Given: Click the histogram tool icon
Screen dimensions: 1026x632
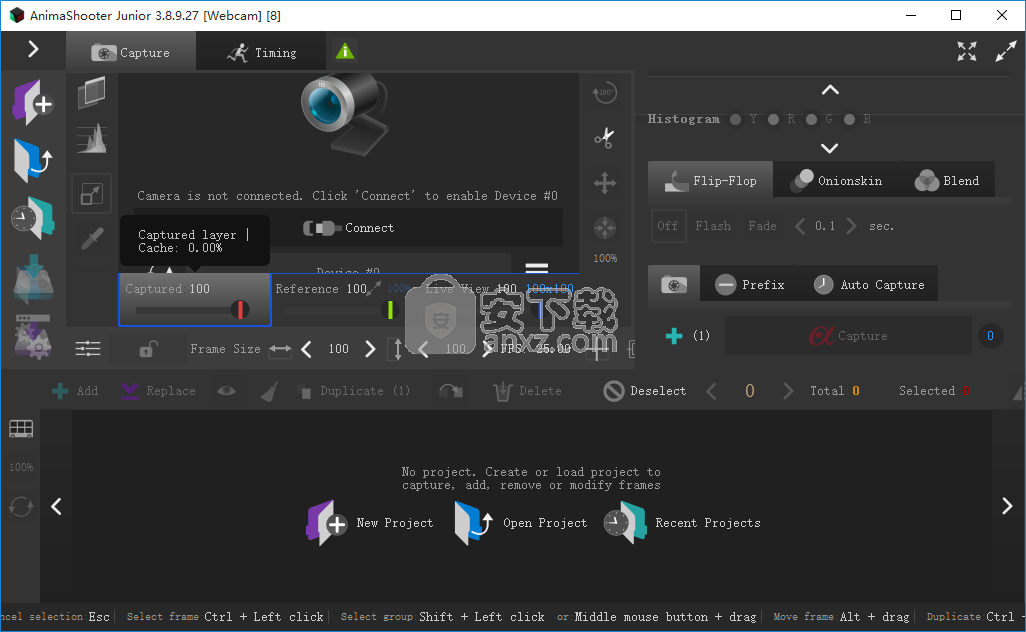Looking at the screenshot, I should point(92,139).
